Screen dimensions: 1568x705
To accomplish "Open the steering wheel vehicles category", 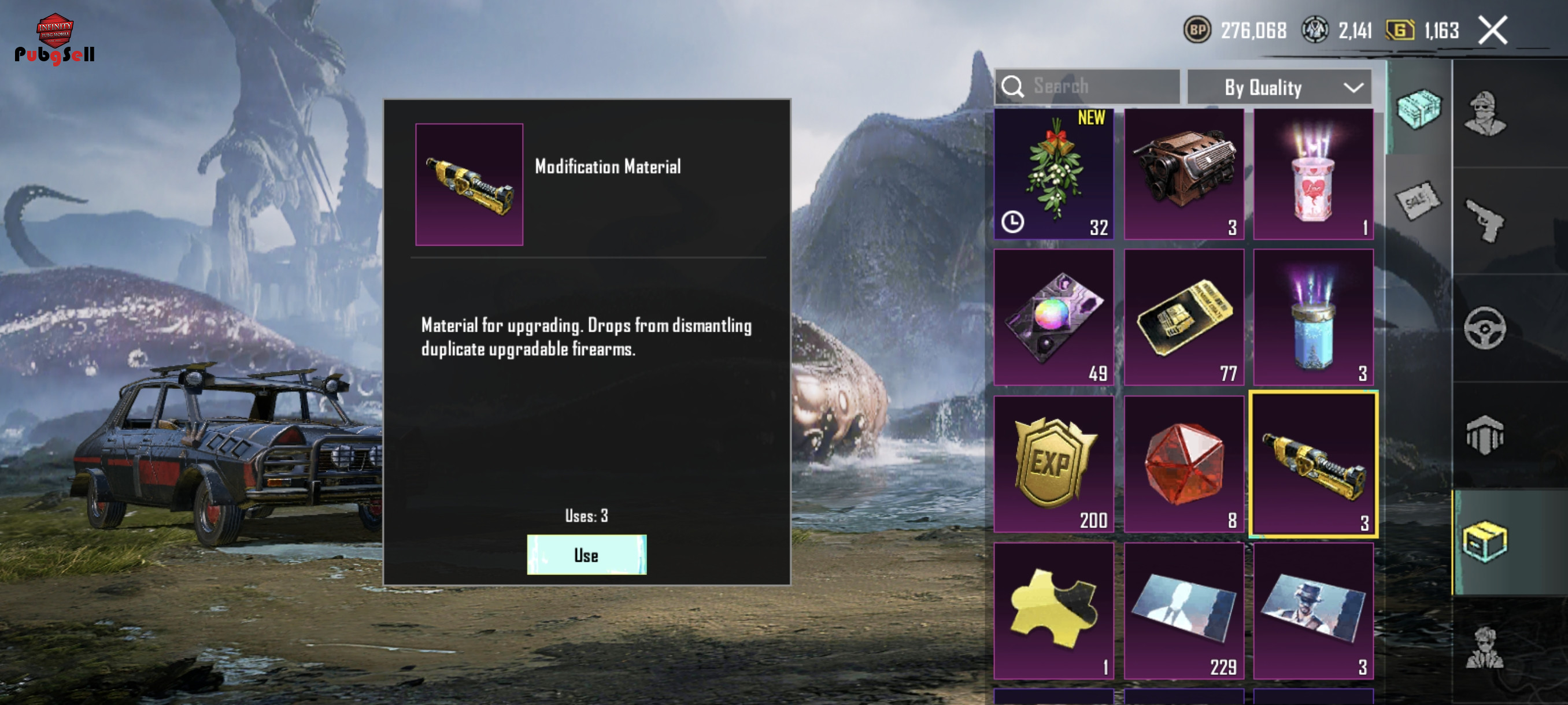I will pos(1484,328).
